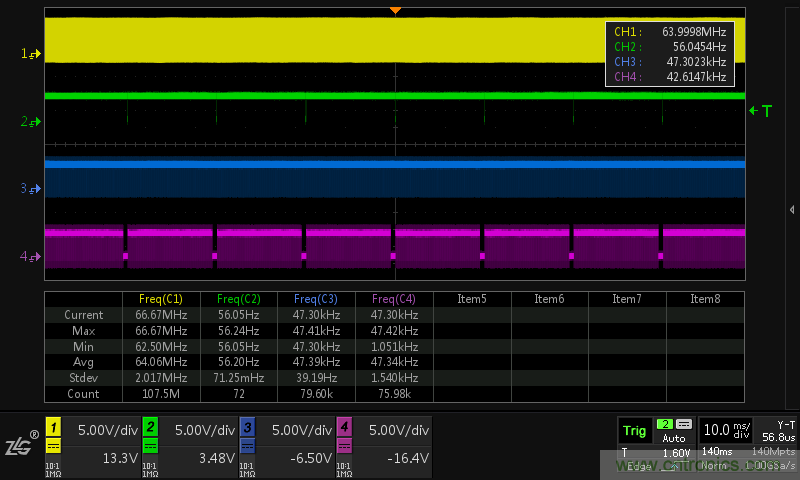Click the empty Item5 measurement slot
Image resolution: width=800 pixels, height=480 pixels.
coord(471,299)
